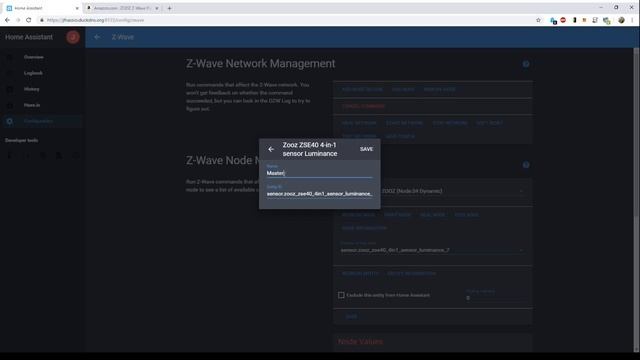Open help icon for Z-Wave Node Management
Screen dimensions: 640x360
pos(526,165)
